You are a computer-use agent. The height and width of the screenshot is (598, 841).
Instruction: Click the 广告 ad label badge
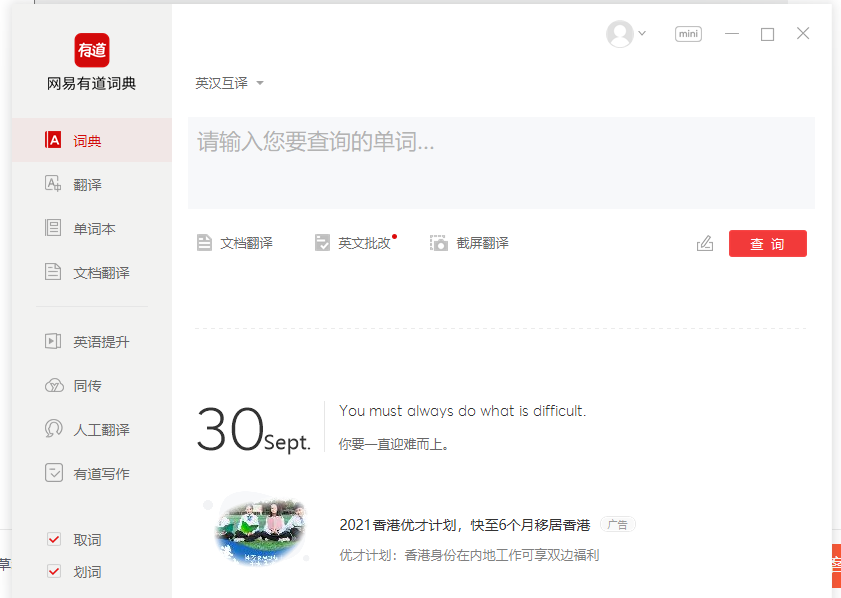pyautogui.click(x=617, y=525)
